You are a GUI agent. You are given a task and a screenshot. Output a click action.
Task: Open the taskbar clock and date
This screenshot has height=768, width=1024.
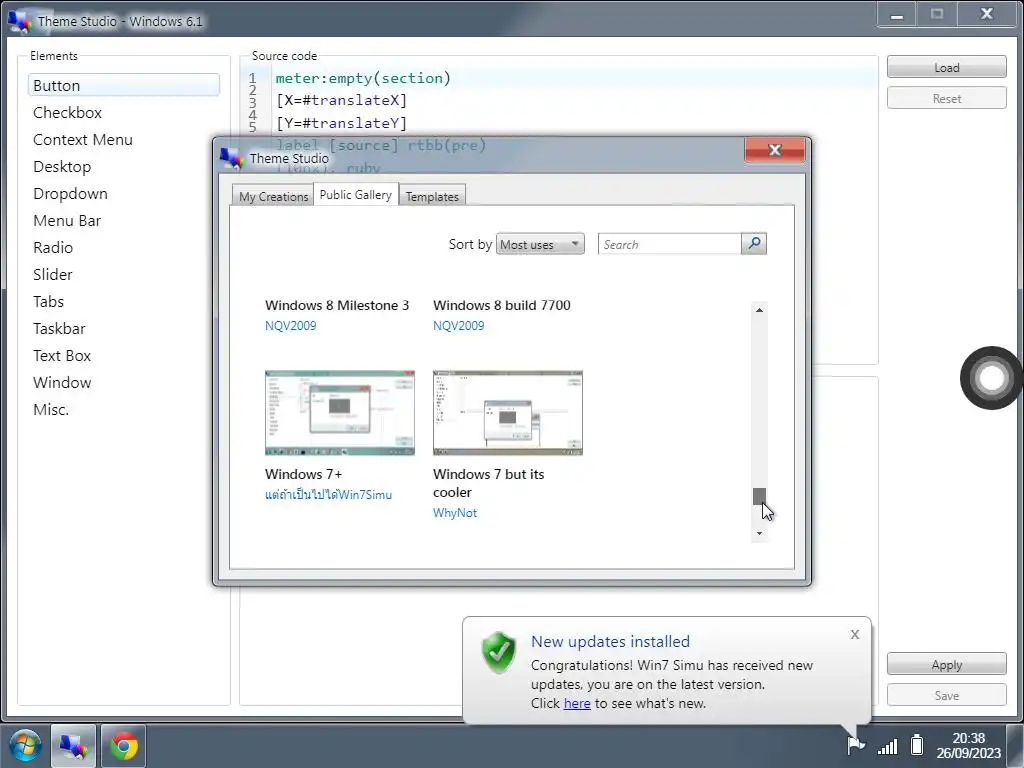(x=968, y=745)
